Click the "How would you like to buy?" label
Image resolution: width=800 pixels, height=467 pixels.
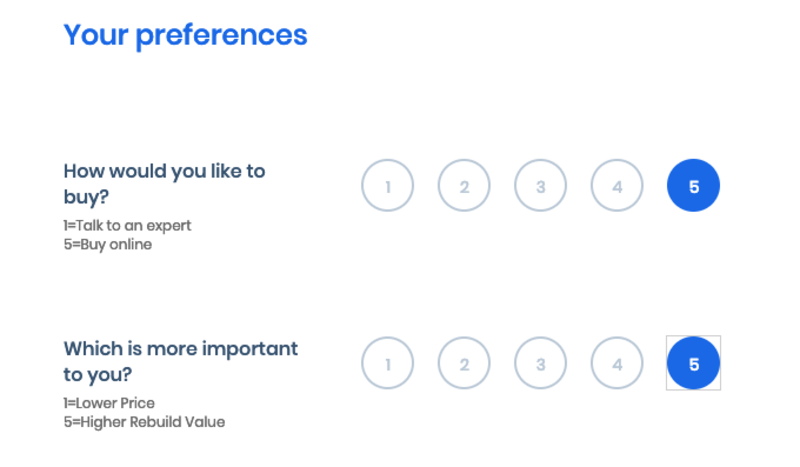[164, 183]
